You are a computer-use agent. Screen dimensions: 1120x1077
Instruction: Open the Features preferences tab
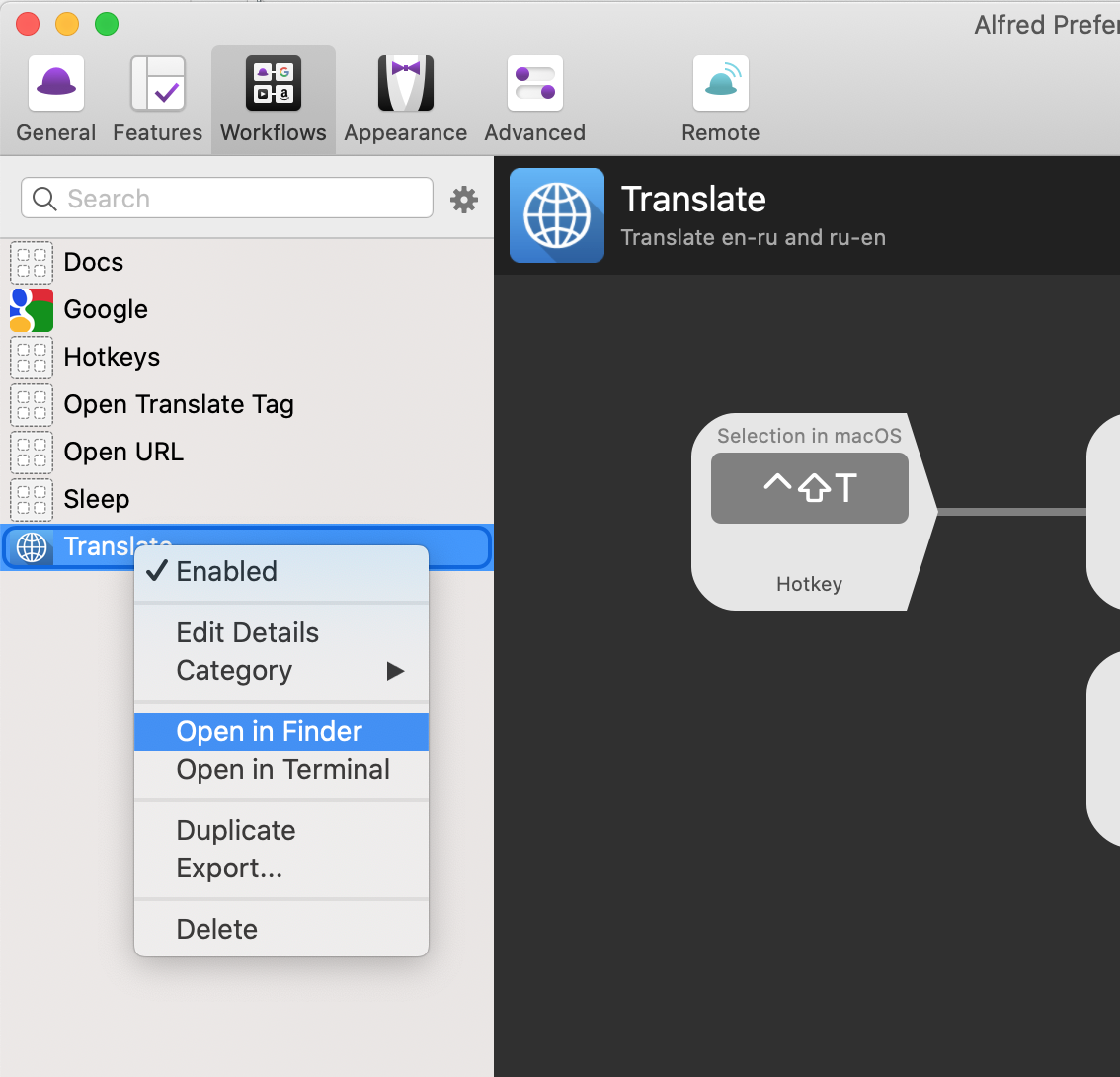[x=157, y=100]
